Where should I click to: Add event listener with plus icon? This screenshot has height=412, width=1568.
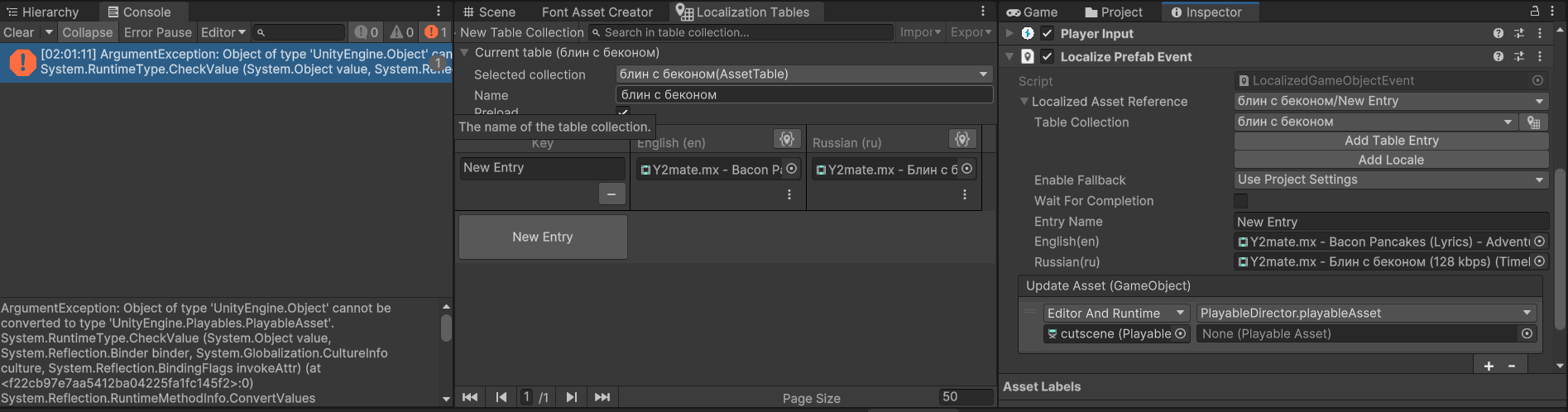(1489, 366)
